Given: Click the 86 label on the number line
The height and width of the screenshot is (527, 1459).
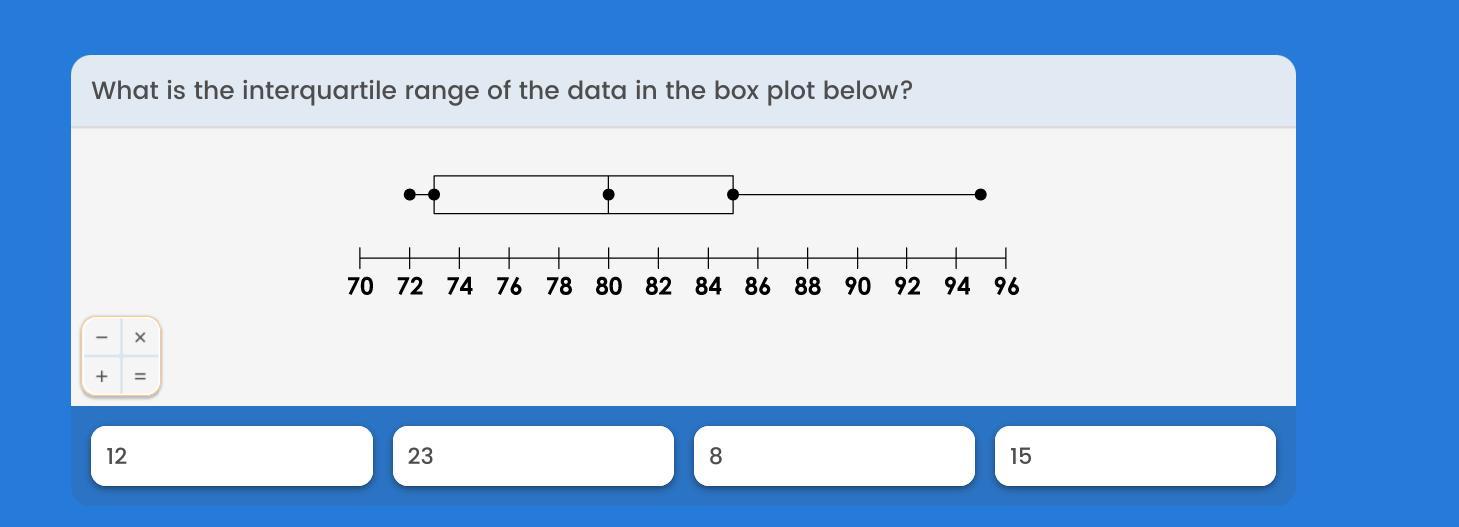Looking at the screenshot, I should (758, 287).
